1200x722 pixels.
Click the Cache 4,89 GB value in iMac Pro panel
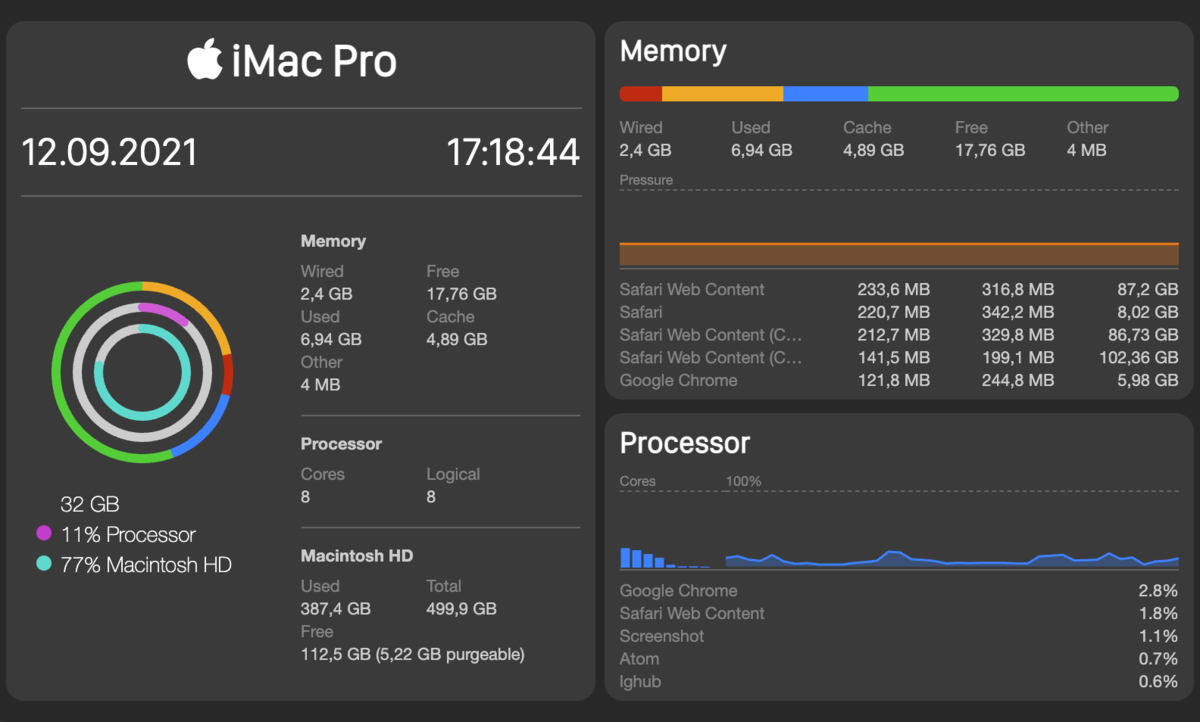[x=457, y=339]
